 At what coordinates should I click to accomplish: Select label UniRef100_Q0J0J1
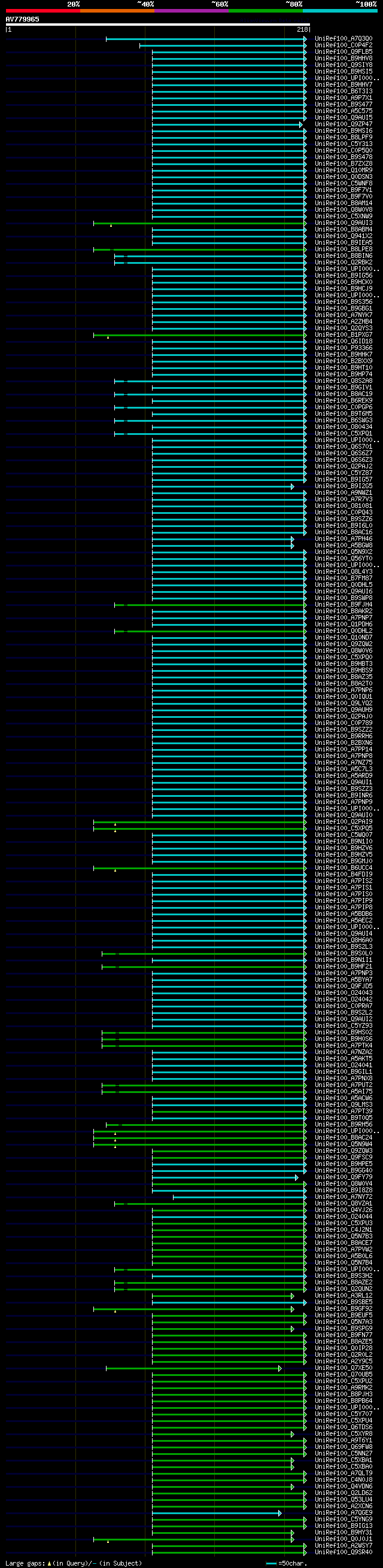[x=344, y=1539]
